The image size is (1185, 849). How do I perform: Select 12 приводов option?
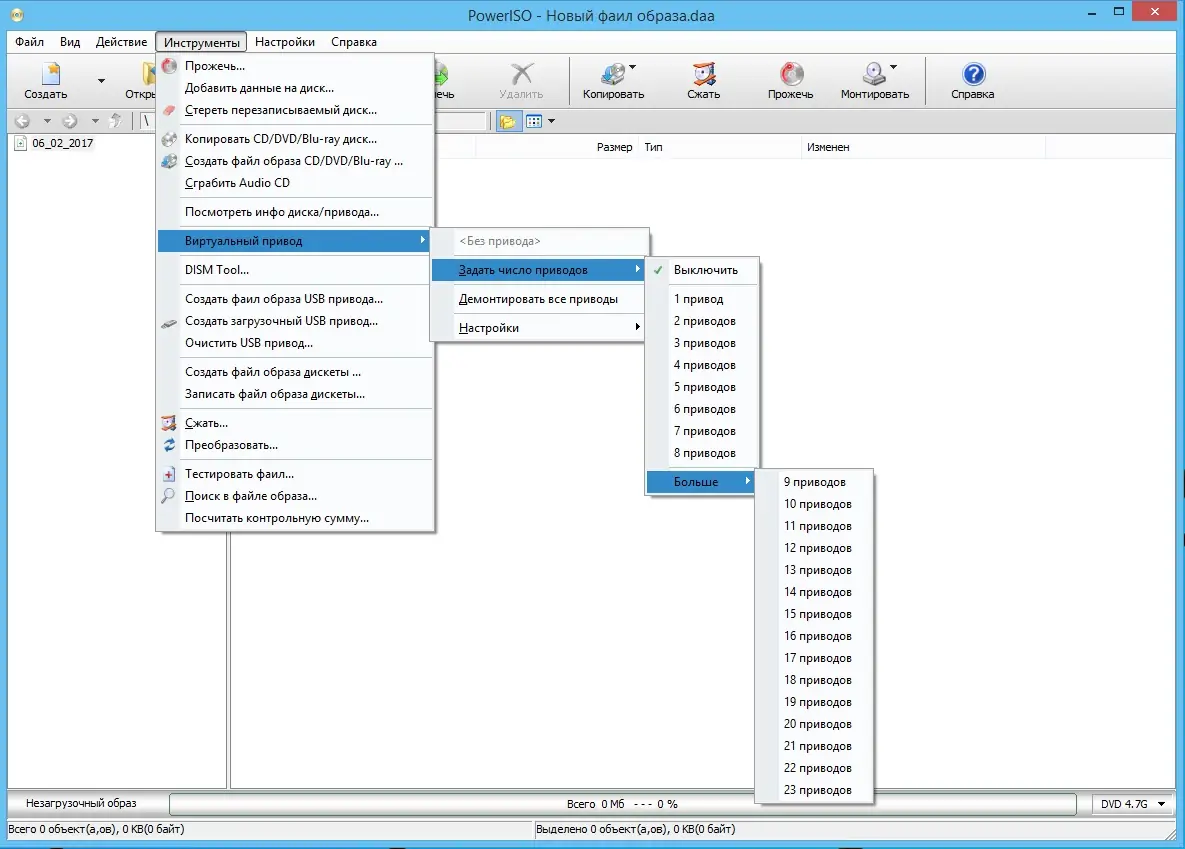(x=815, y=547)
